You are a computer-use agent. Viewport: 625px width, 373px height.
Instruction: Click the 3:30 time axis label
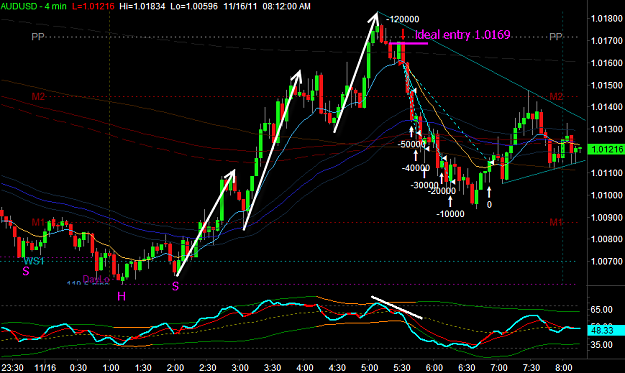tap(272, 367)
